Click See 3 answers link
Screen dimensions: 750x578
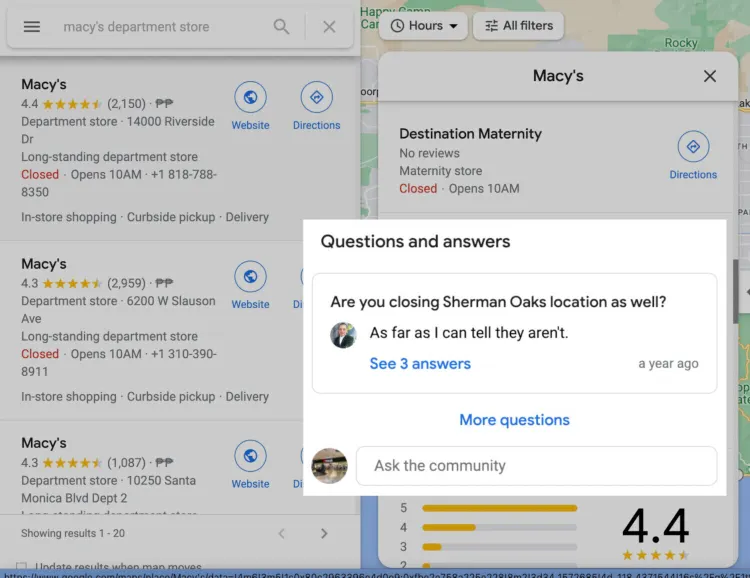[x=420, y=364]
